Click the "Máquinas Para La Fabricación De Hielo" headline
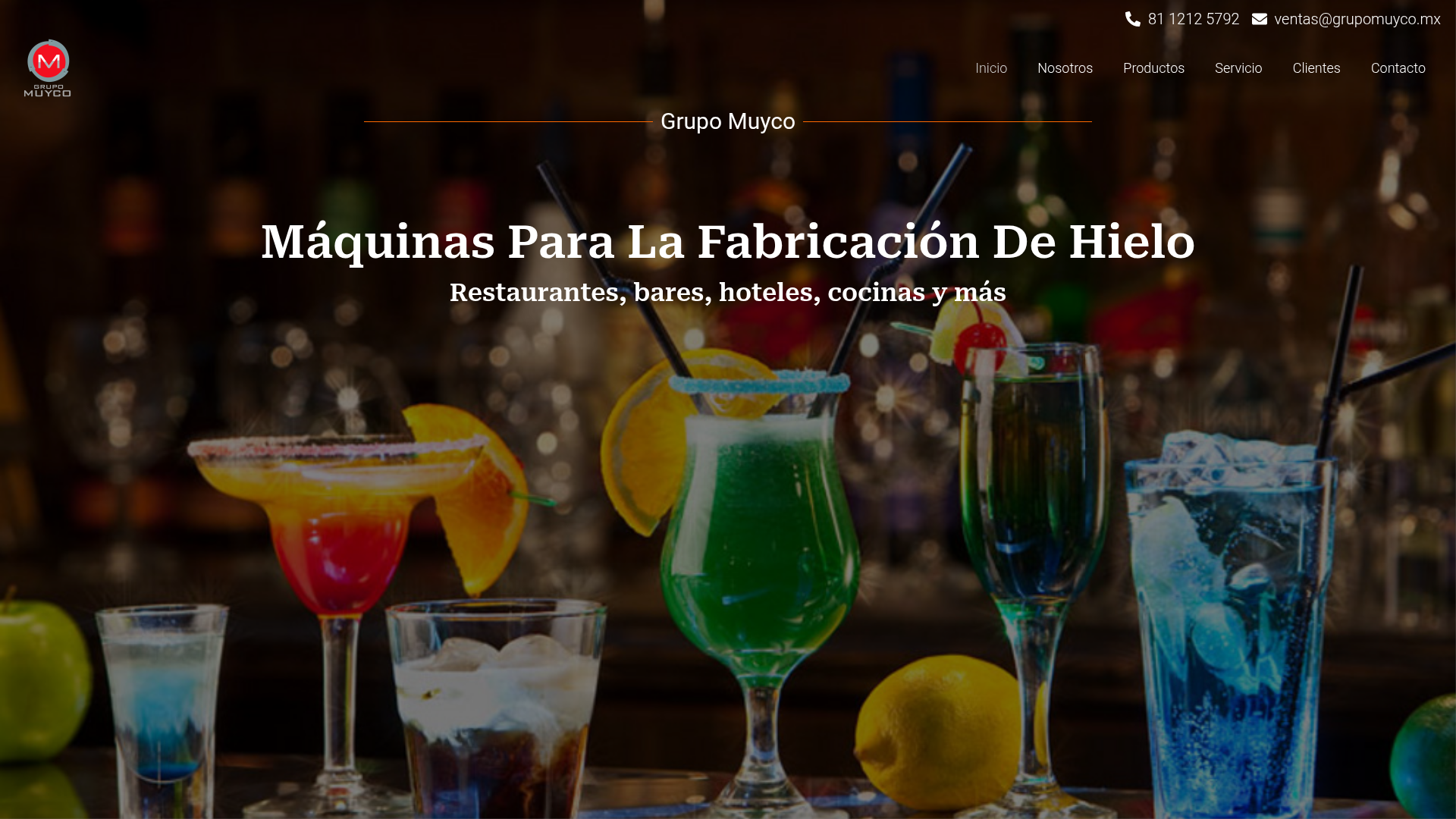Image resolution: width=1456 pixels, height=819 pixels. coord(728,242)
